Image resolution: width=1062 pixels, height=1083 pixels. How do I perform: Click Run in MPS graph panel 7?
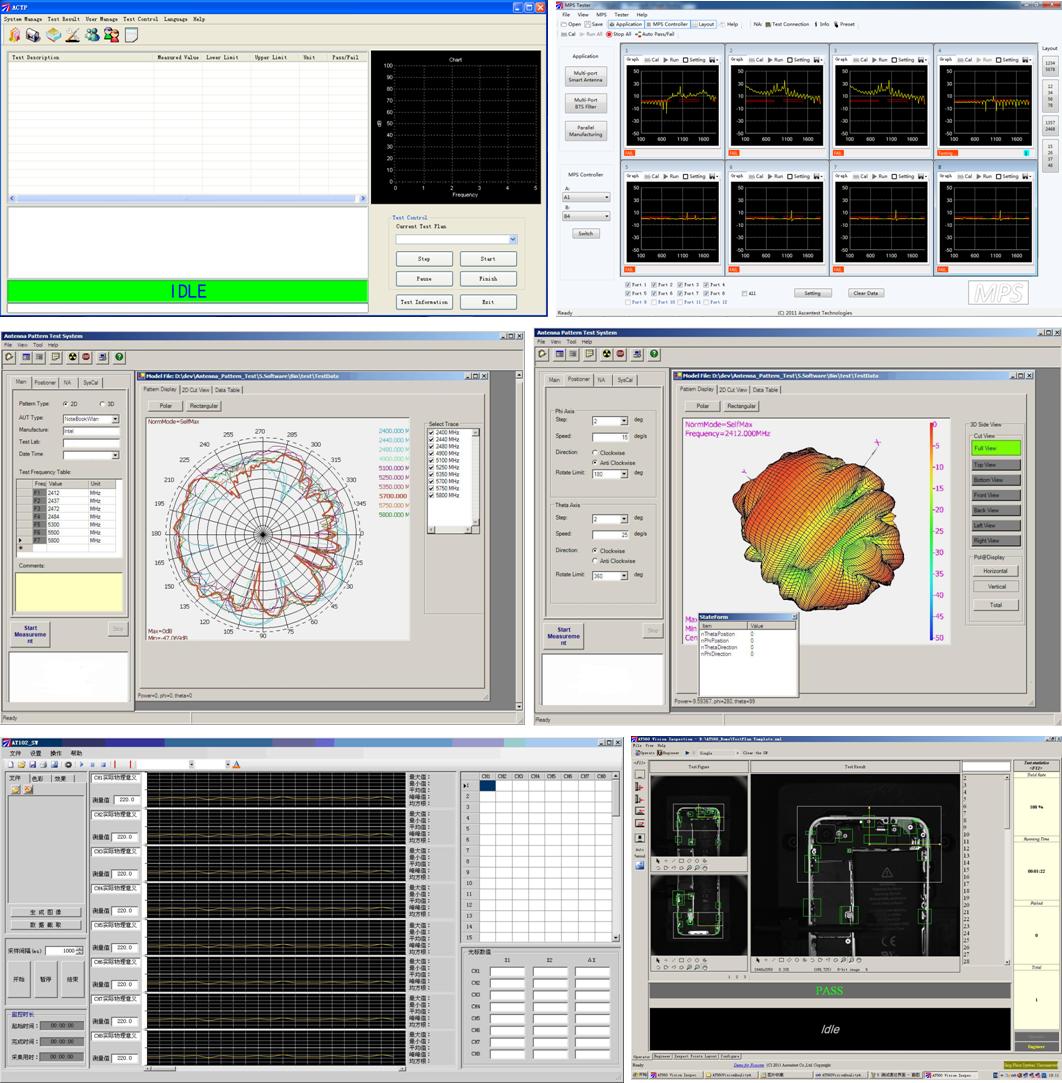(880, 176)
